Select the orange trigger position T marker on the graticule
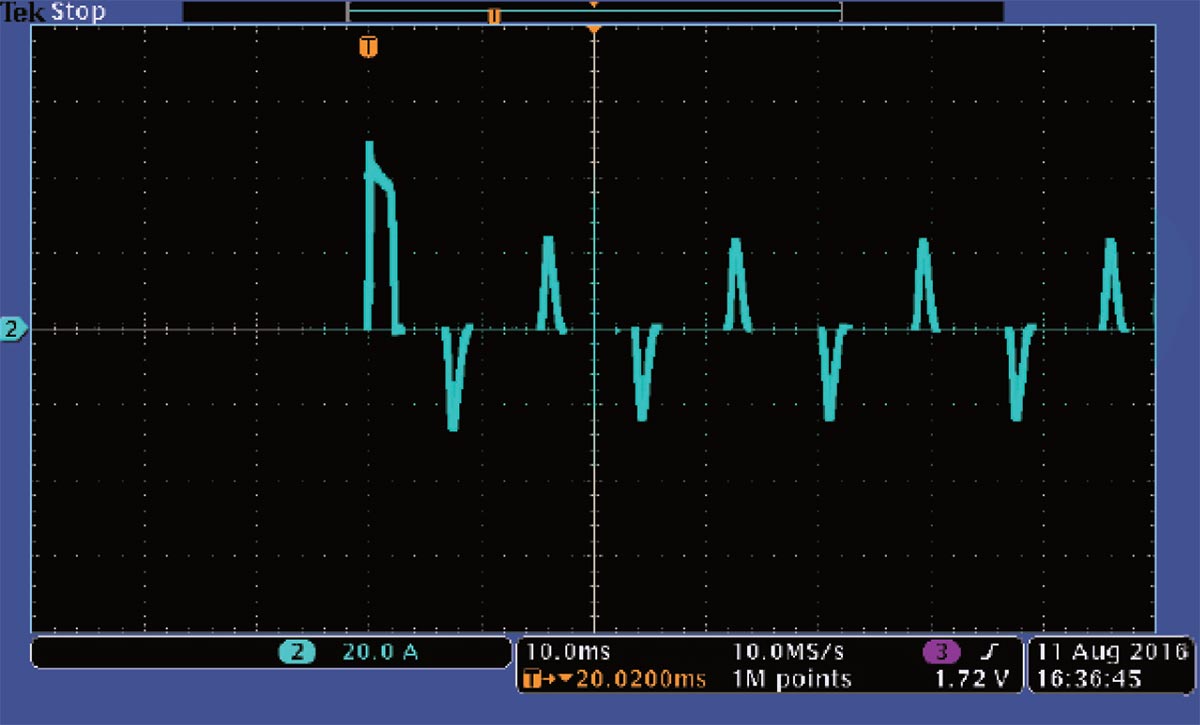The image size is (1200, 725). click(x=369, y=47)
